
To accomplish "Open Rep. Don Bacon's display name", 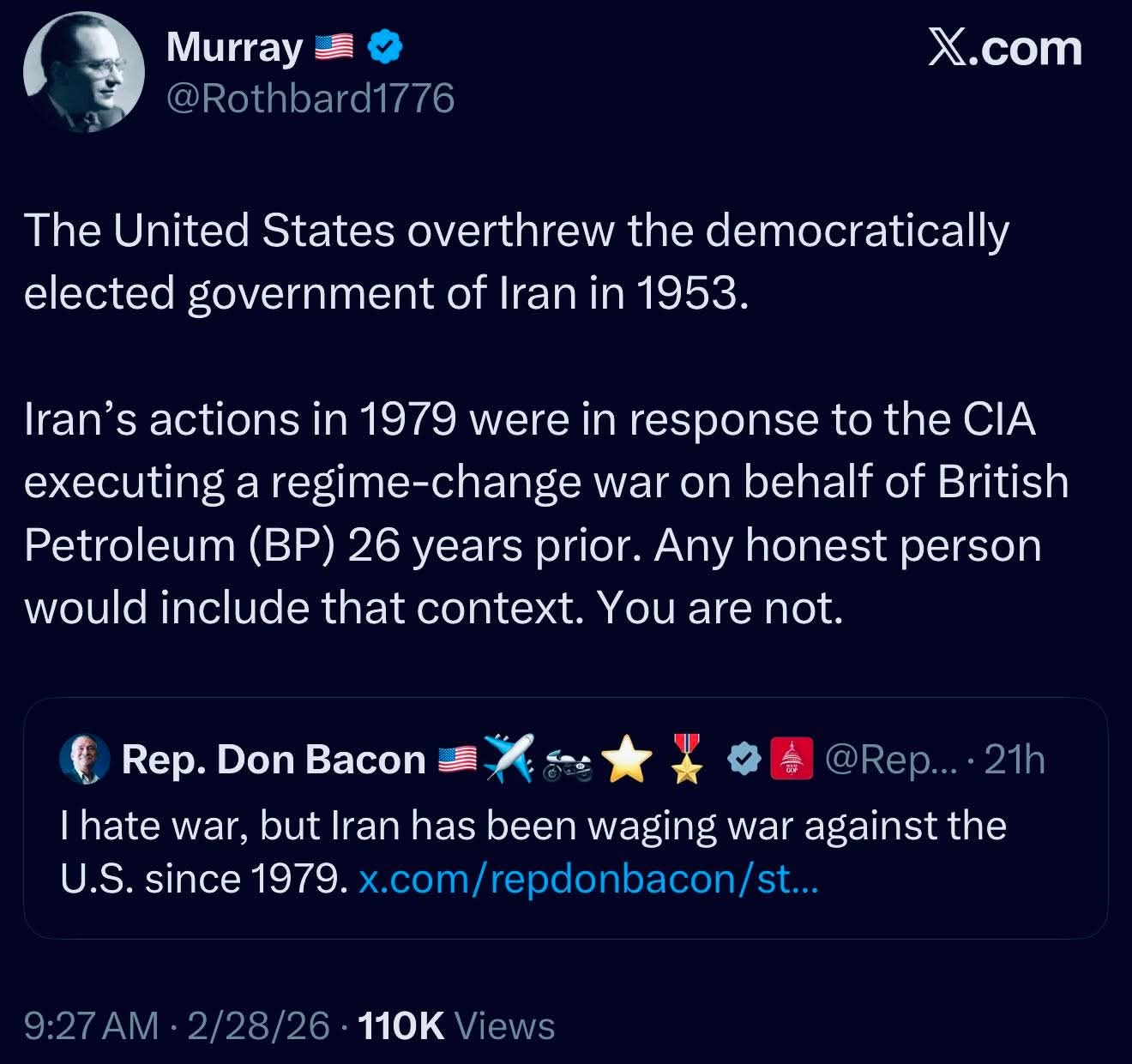I will [274, 760].
